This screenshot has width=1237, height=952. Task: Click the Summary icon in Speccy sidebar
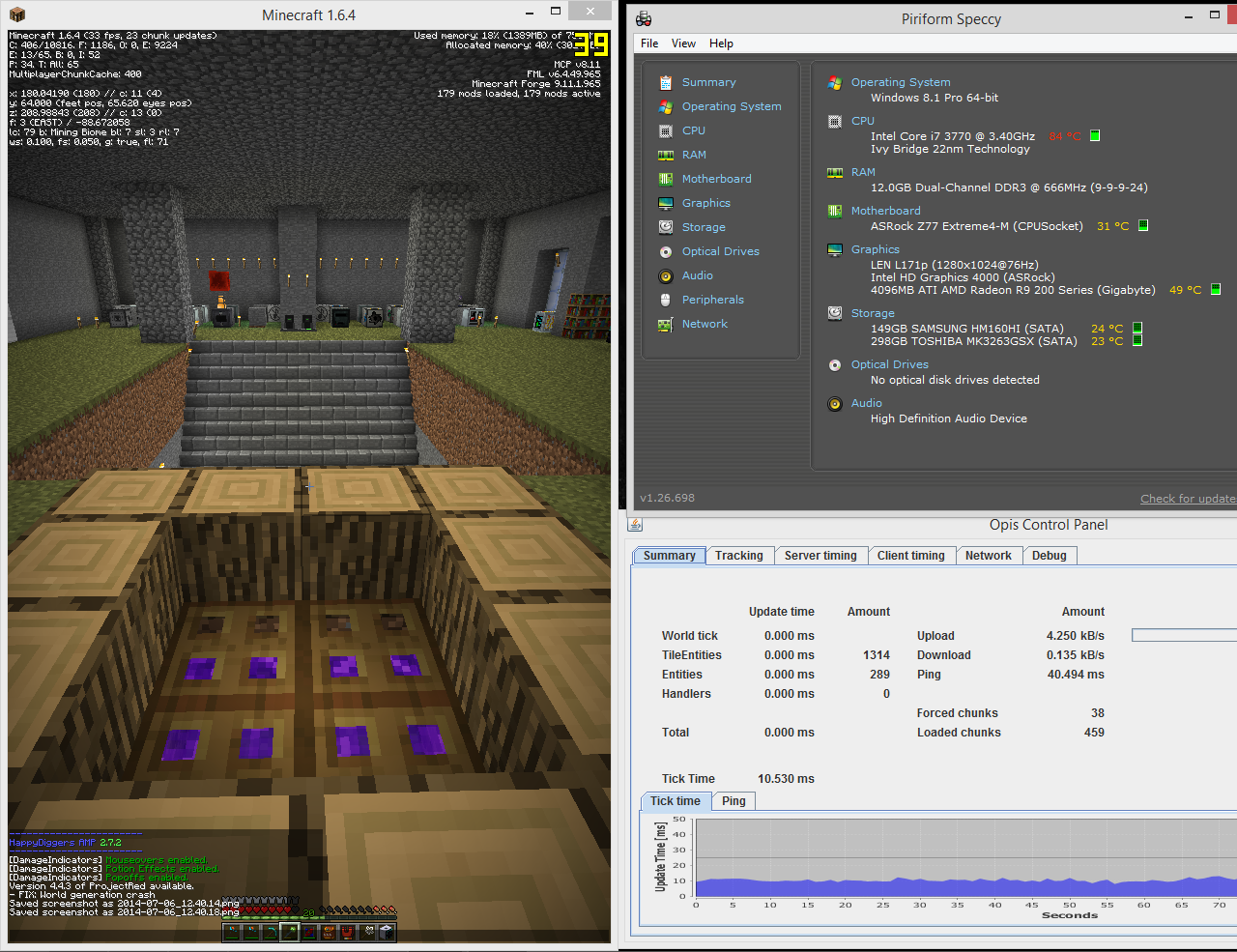[666, 82]
